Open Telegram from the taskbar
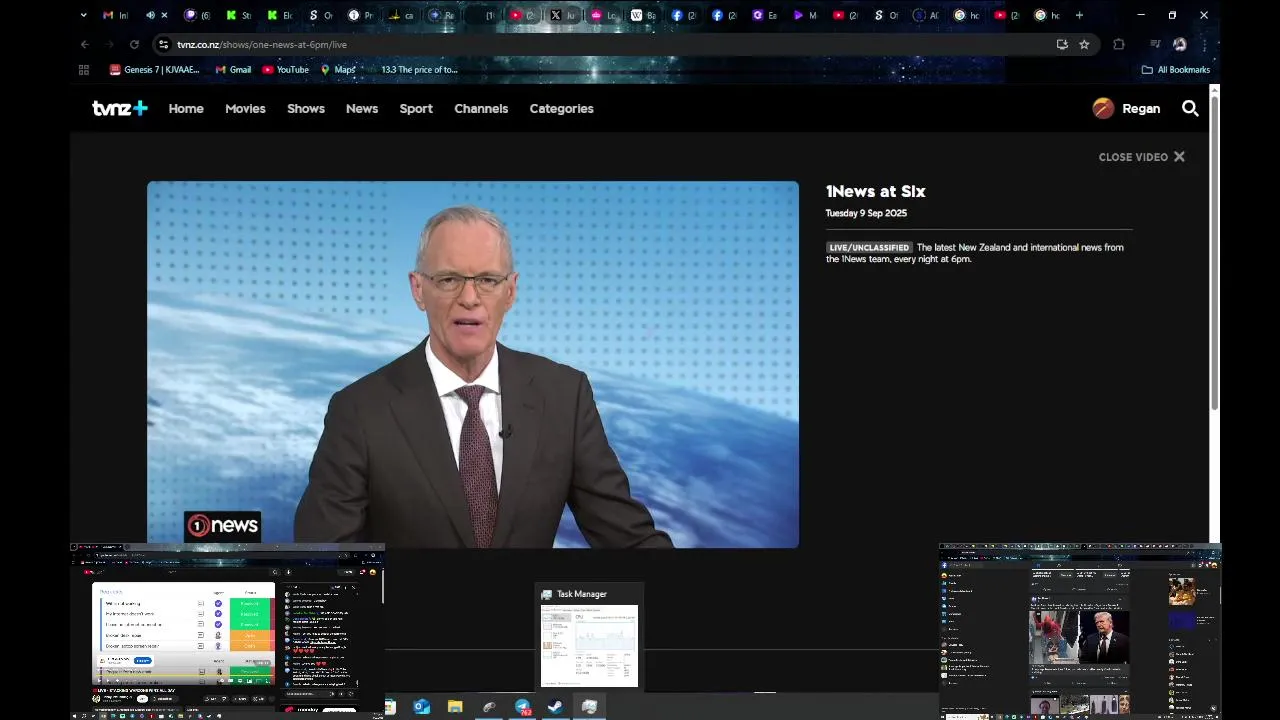This screenshot has width=1280, height=720. [x=522, y=707]
